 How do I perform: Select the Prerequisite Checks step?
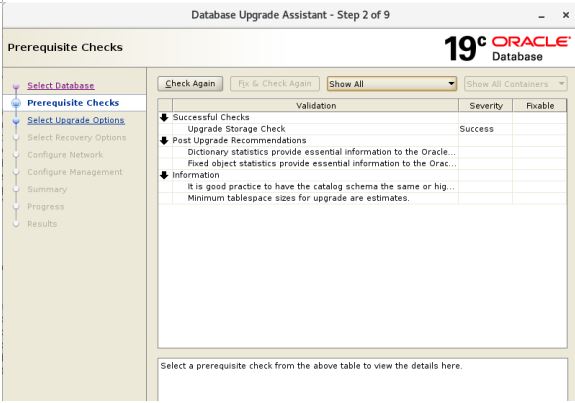[73, 103]
